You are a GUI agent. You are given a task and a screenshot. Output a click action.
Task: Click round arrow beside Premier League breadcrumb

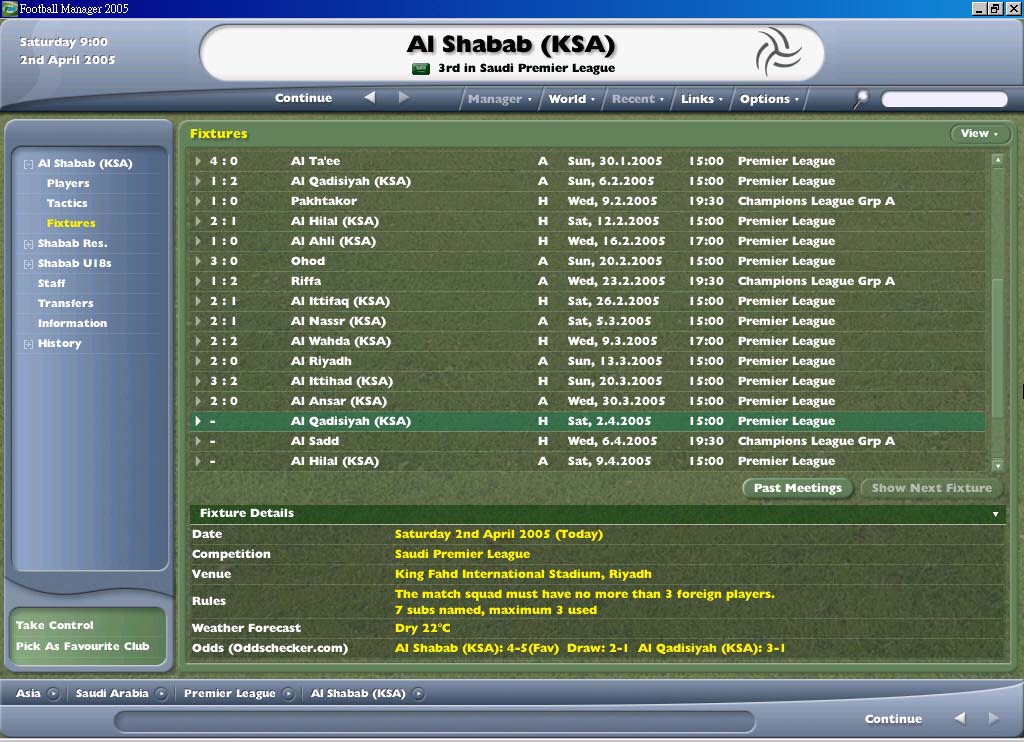tap(288, 694)
